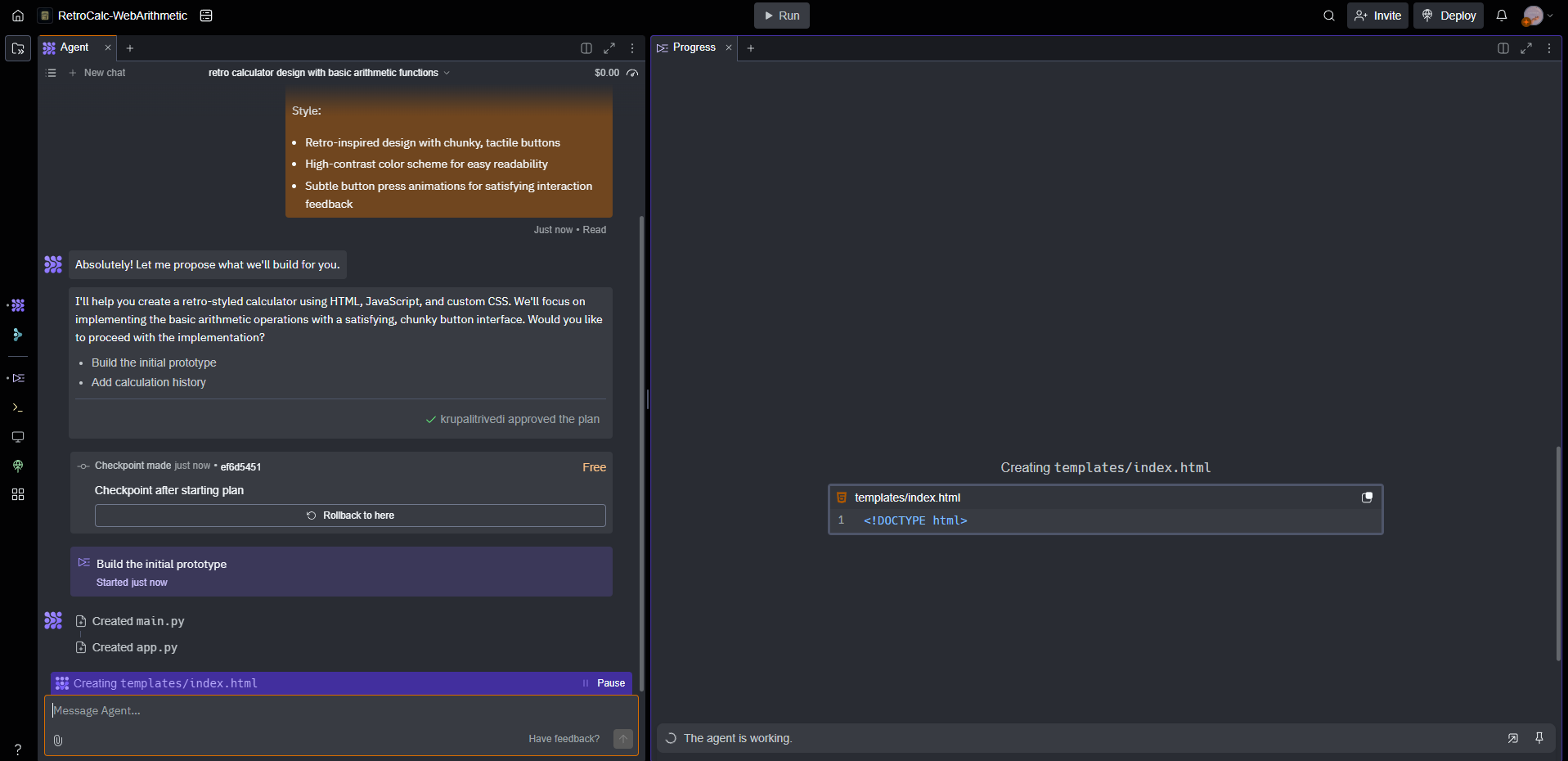
Task: Open the files explorer icon in the left sidebar
Action: coord(18,49)
